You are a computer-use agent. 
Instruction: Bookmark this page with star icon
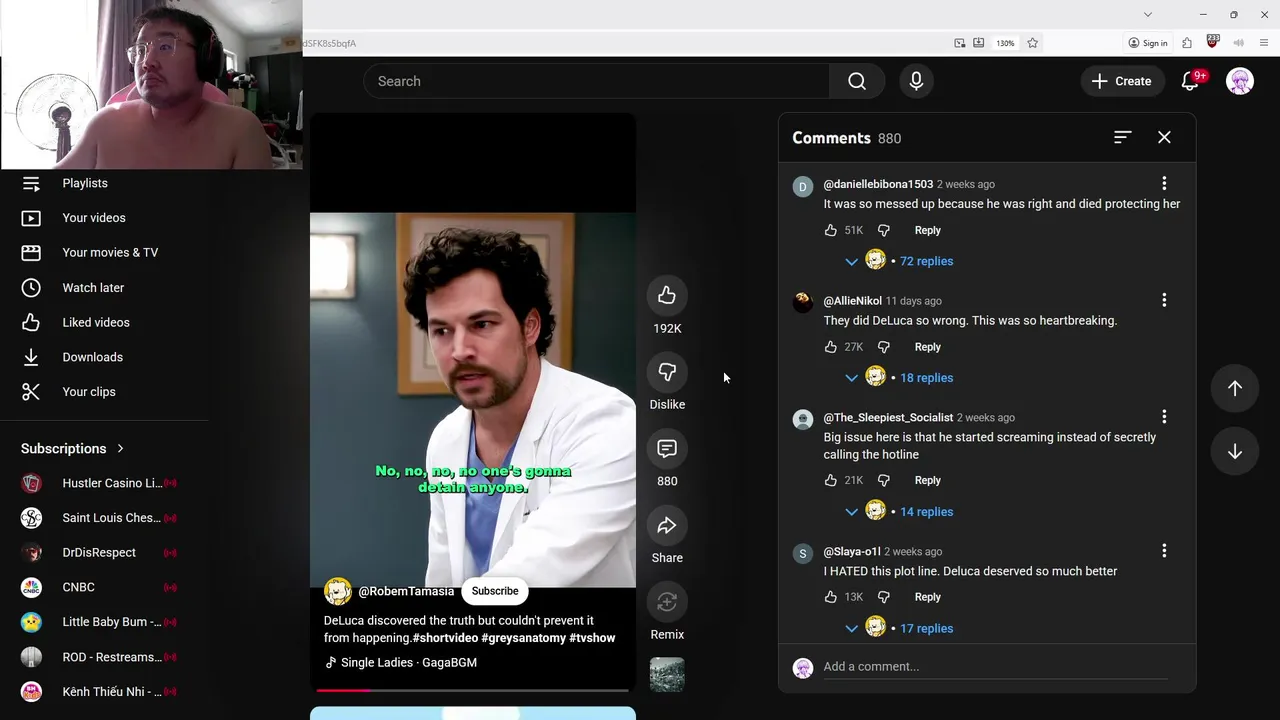pos(1033,43)
